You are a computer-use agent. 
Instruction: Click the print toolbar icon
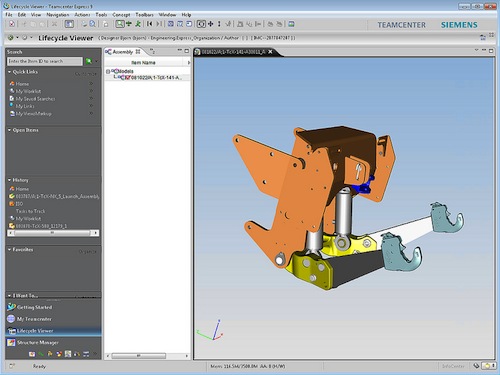pyautogui.click(x=84, y=24)
